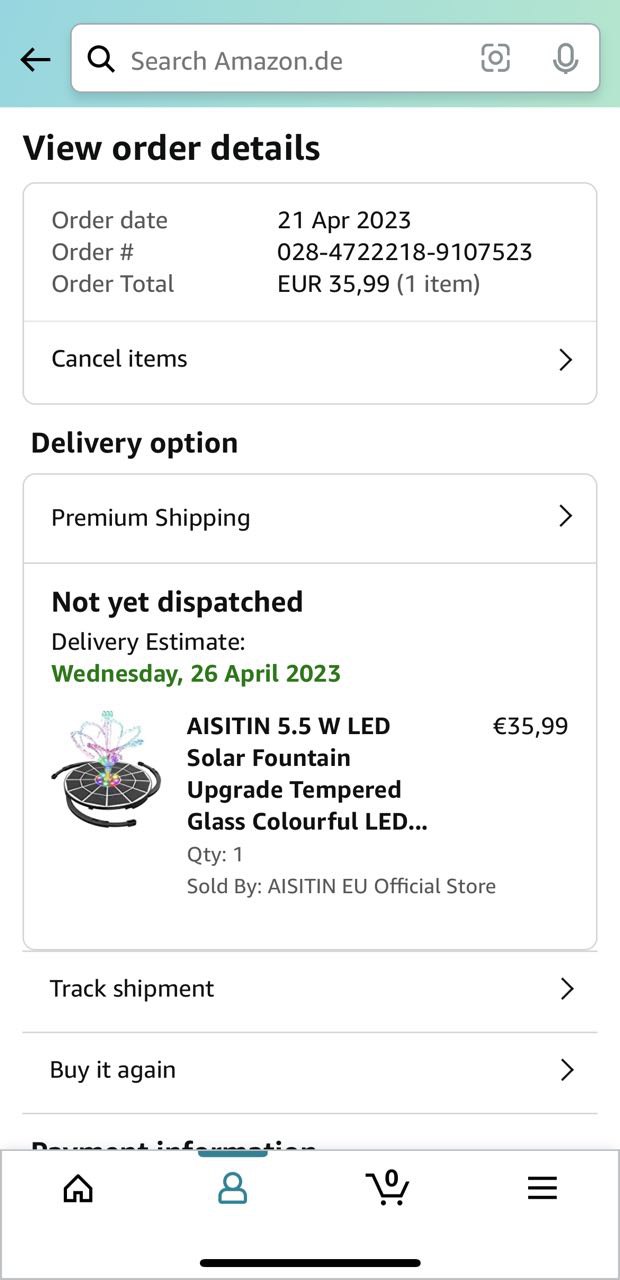Screen dimensions: 620x1280
Task: Expand the Premium Shipping chevron
Action: (x=565, y=516)
